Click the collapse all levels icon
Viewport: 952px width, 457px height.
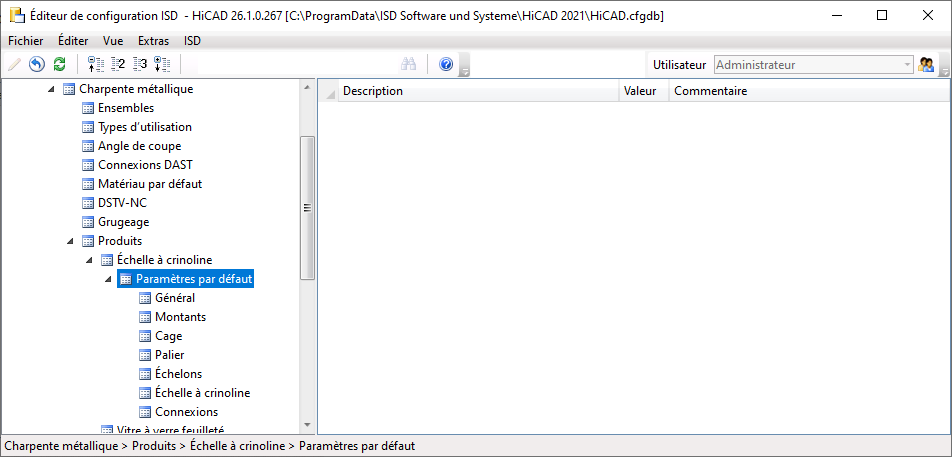96,64
